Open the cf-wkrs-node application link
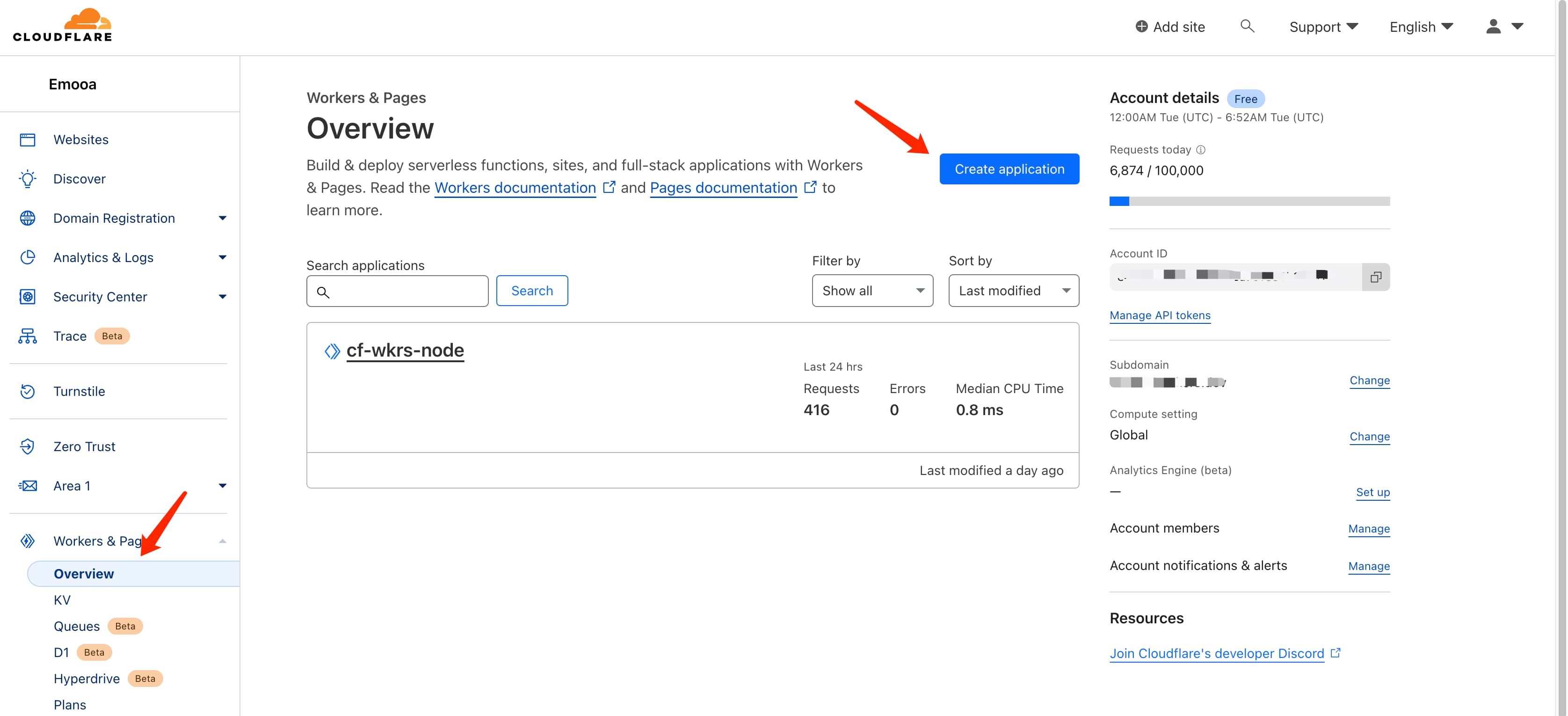Screen dimensions: 1568x716 tap(405, 350)
